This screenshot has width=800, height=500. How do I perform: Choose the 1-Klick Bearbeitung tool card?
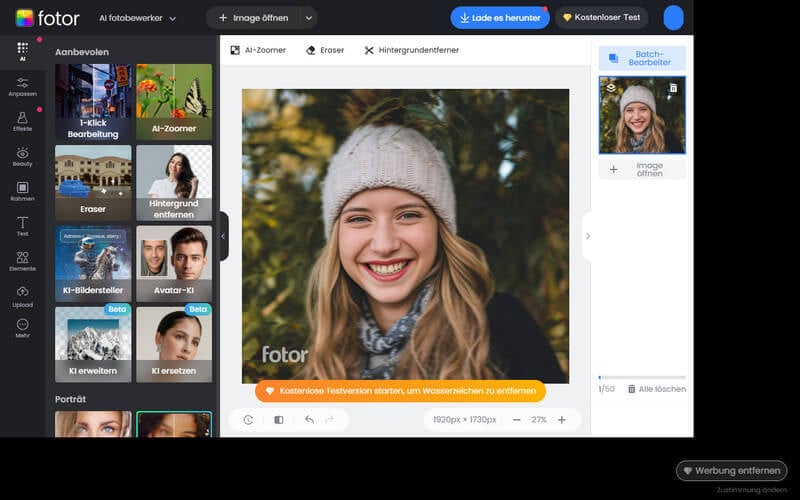93,102
